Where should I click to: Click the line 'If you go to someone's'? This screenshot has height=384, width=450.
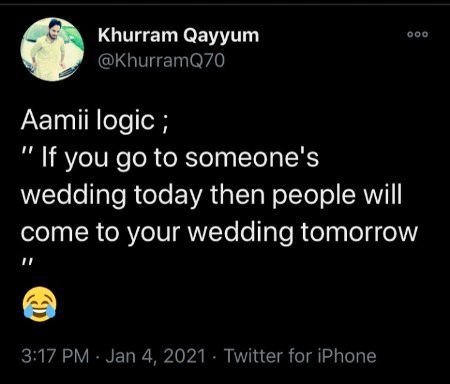[180, 158]
